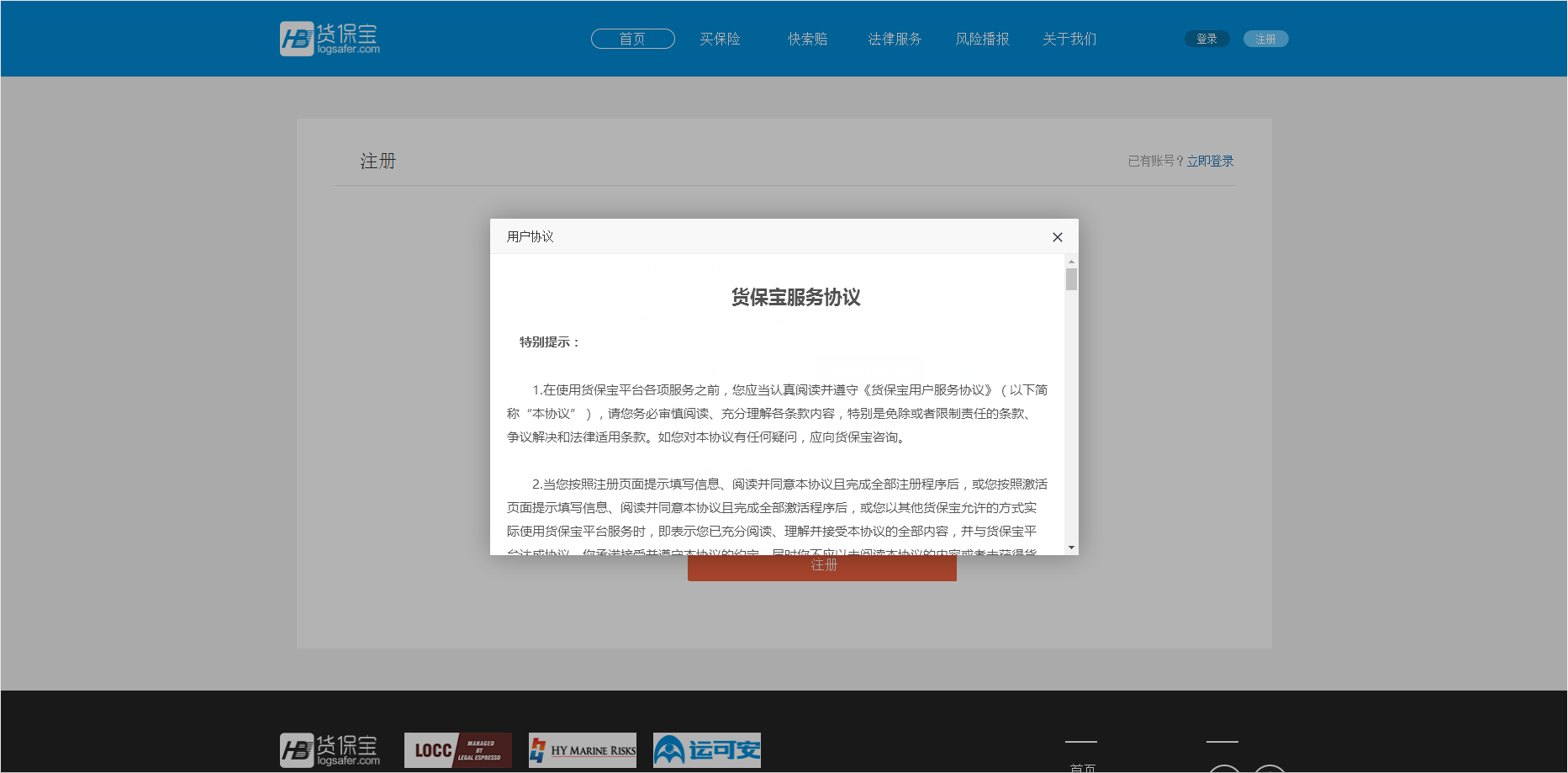Open the 关于我们 page
The width and height of the screenshot is (1568, 773).
[1069, 39]
